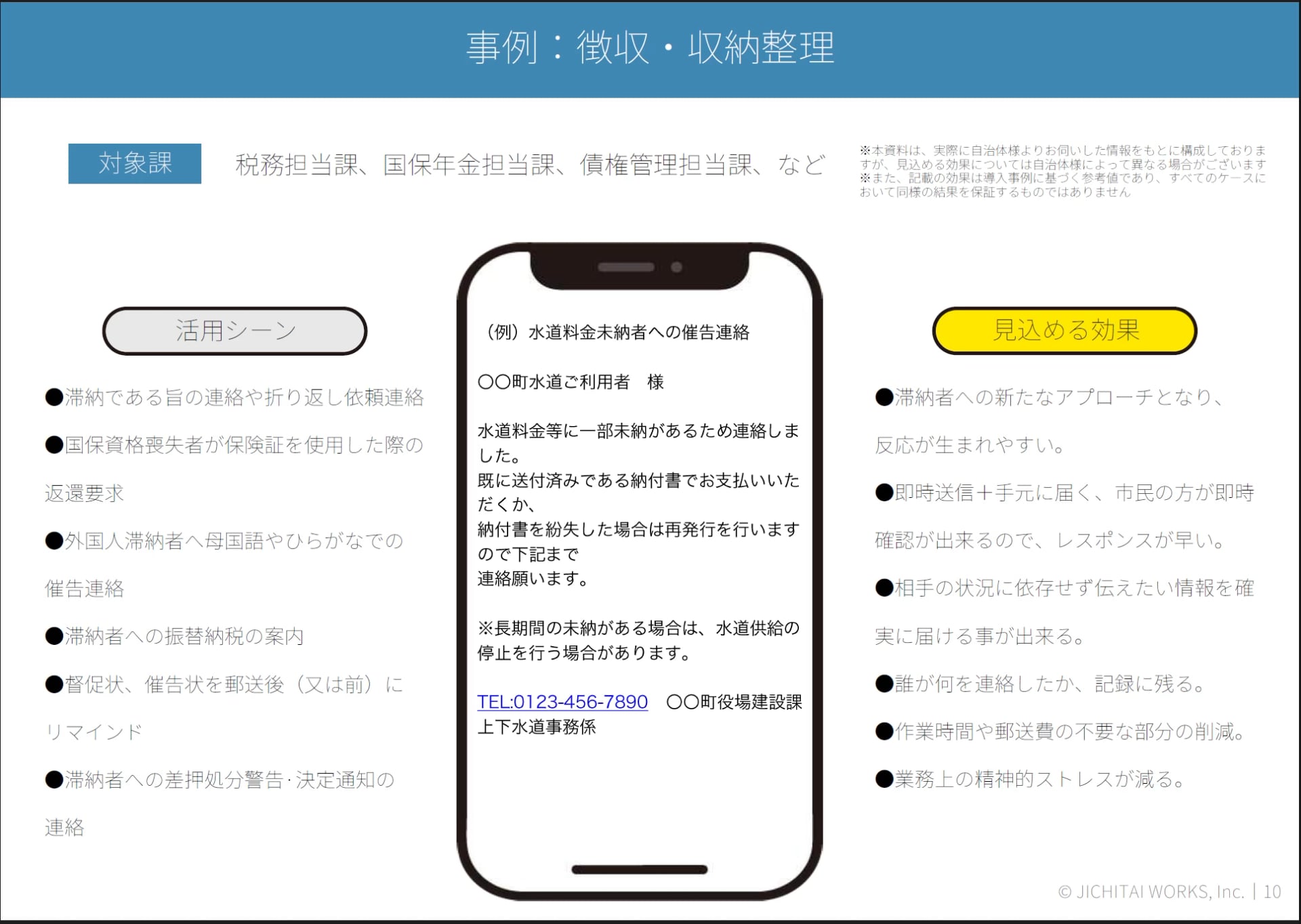Click the text 税務担当課、国保年金担当課
The width and height of the screenshot is (1301, 924).
[x=529, y=165]
